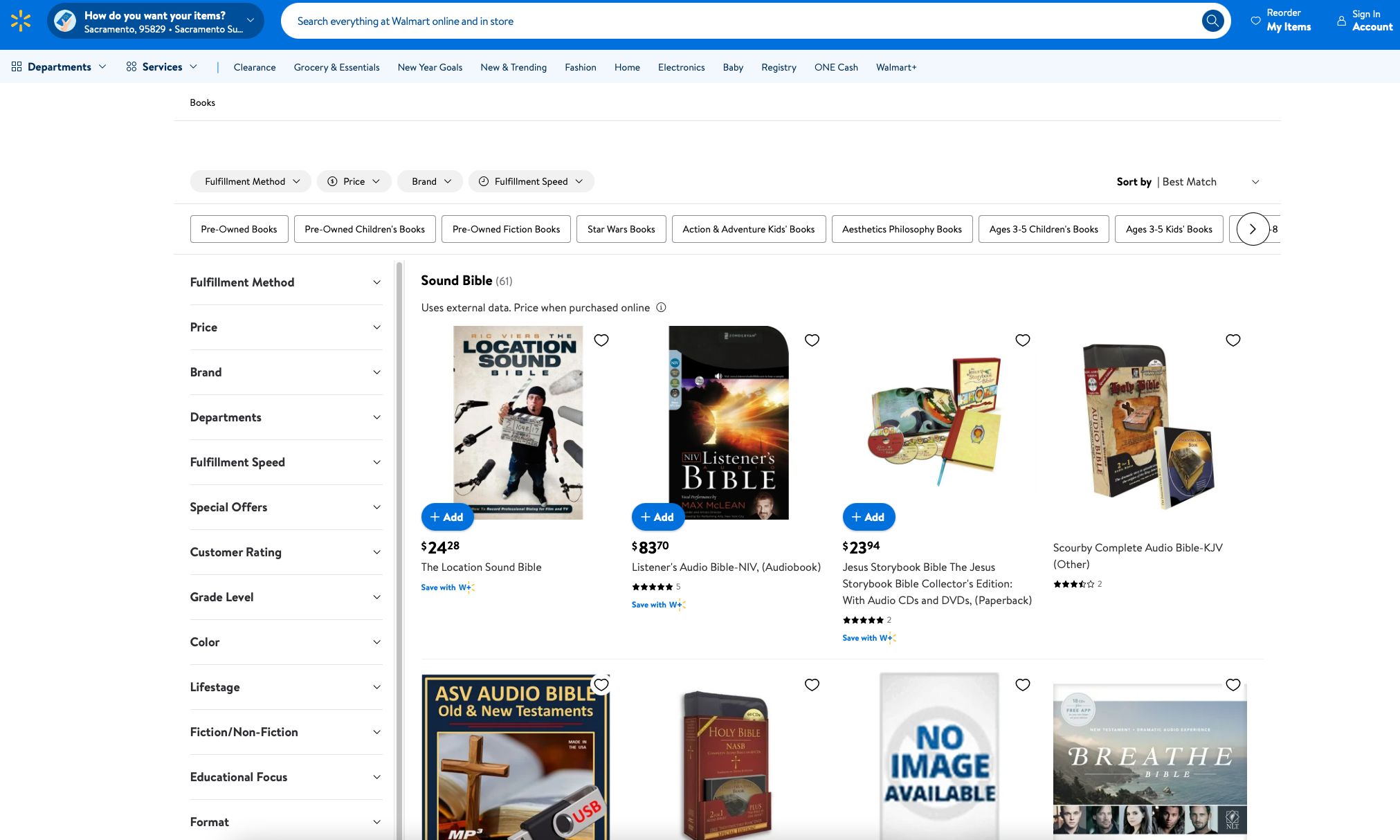
Task: Click the search magnifier icon
Action: 1212,21
